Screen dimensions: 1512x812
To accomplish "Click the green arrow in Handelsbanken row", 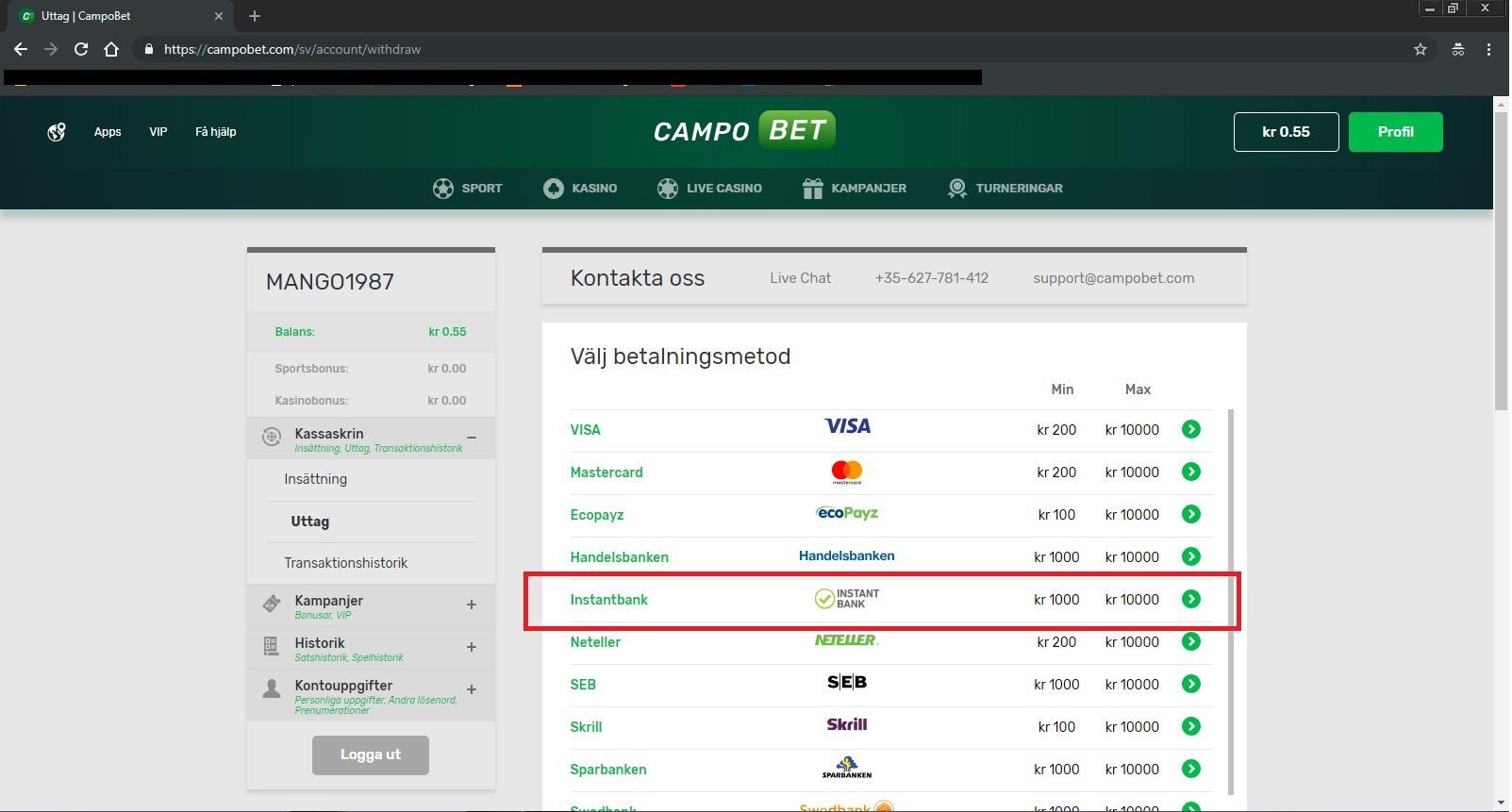I will click(1191, 556).
